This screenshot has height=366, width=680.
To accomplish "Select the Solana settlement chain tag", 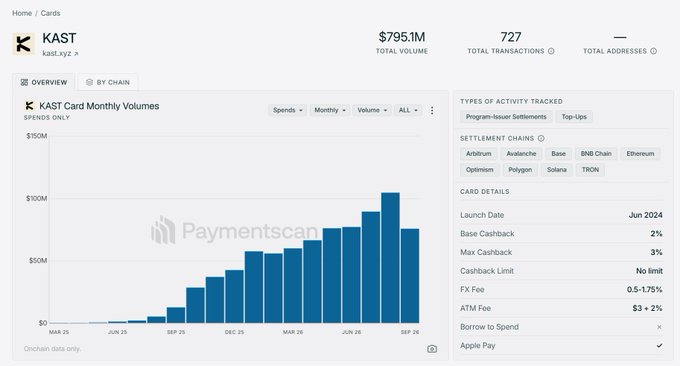I will click(556, 170).
